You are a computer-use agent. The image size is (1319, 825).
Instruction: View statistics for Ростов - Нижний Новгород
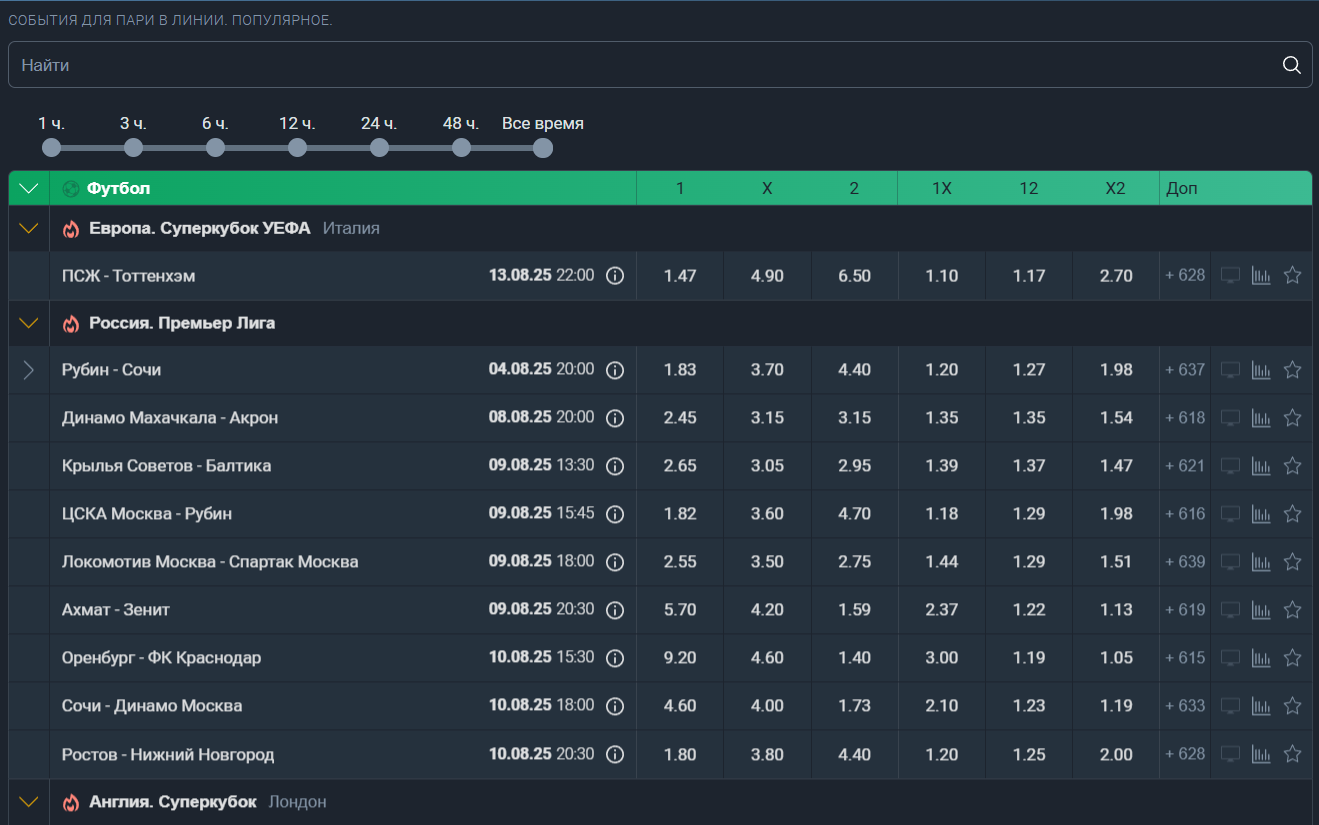[1261, 754]
